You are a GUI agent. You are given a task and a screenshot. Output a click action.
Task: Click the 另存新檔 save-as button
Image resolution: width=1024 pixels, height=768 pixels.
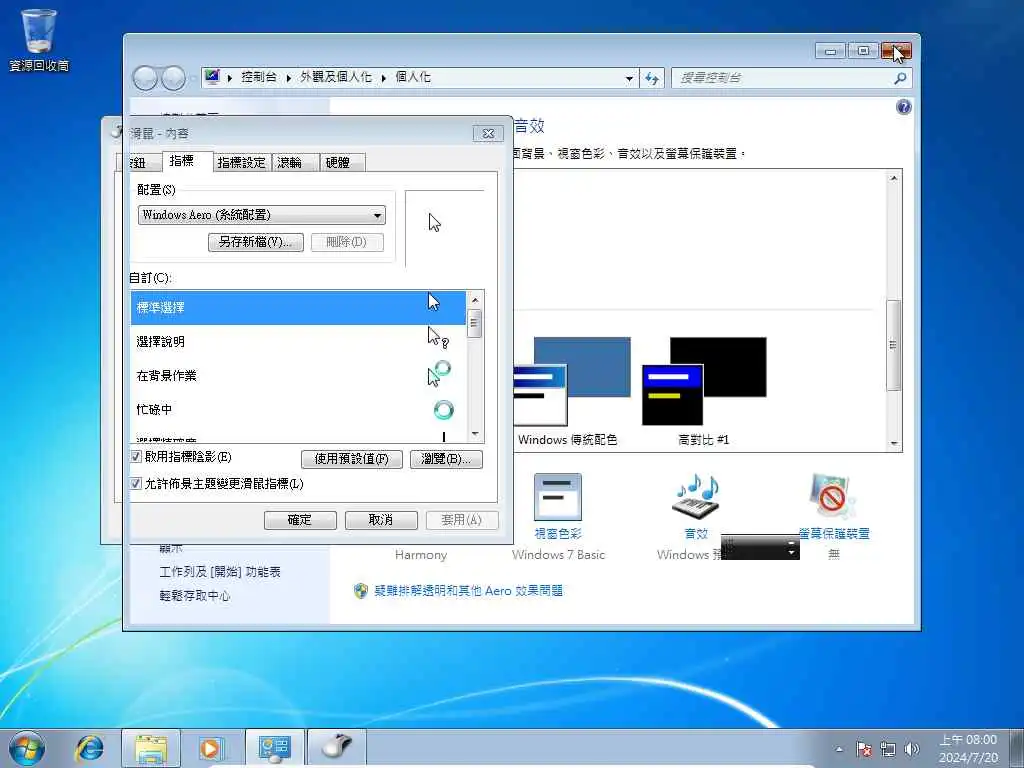click(x=256, y=242)
